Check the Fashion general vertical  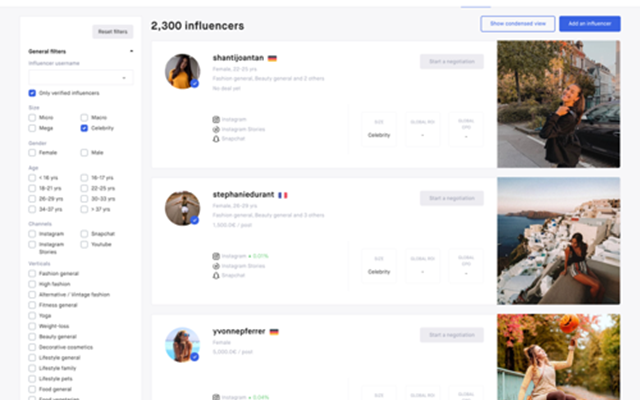click(x=32, y=273)
